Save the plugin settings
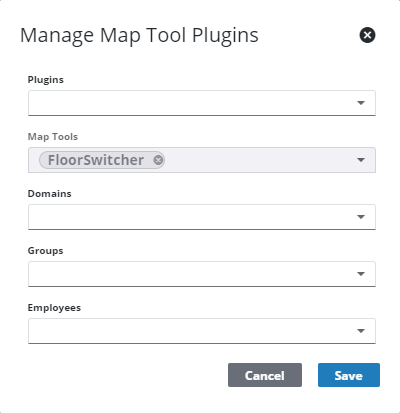The image size is (400, 413). (x=349, y=375)
